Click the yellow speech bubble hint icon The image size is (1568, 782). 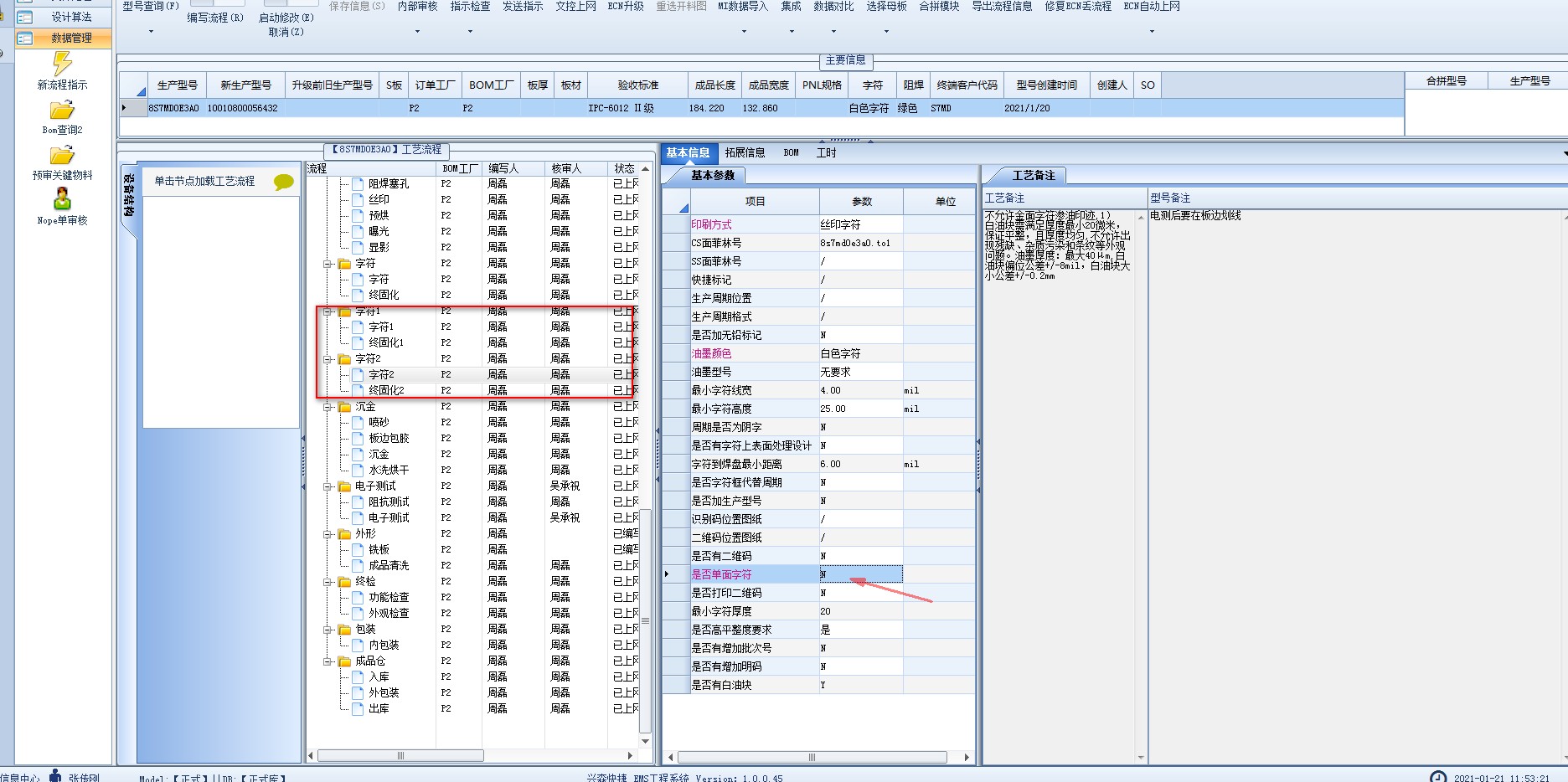click(x=284, y=182)
